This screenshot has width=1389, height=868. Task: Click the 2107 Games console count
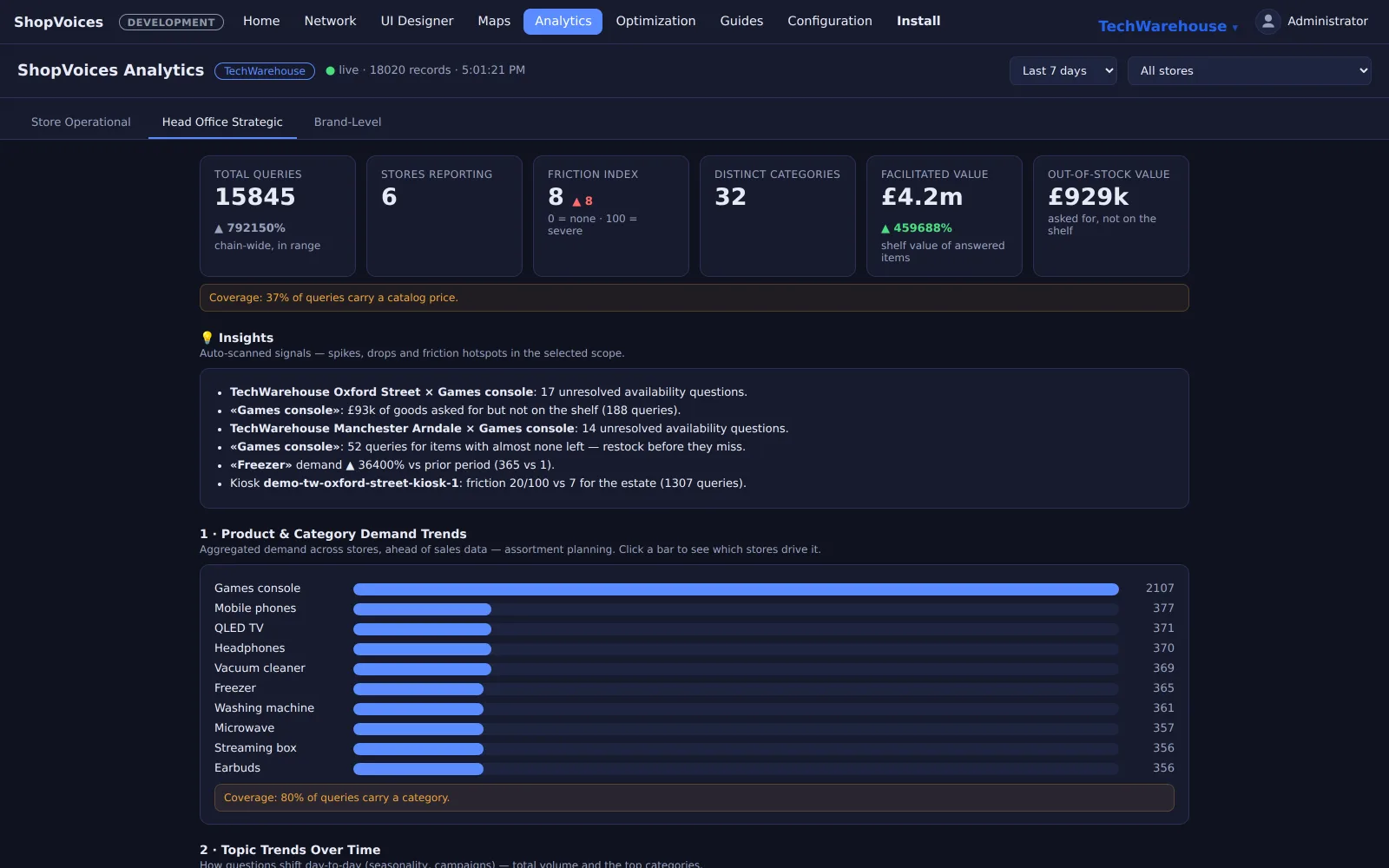tap(1160, 589)
